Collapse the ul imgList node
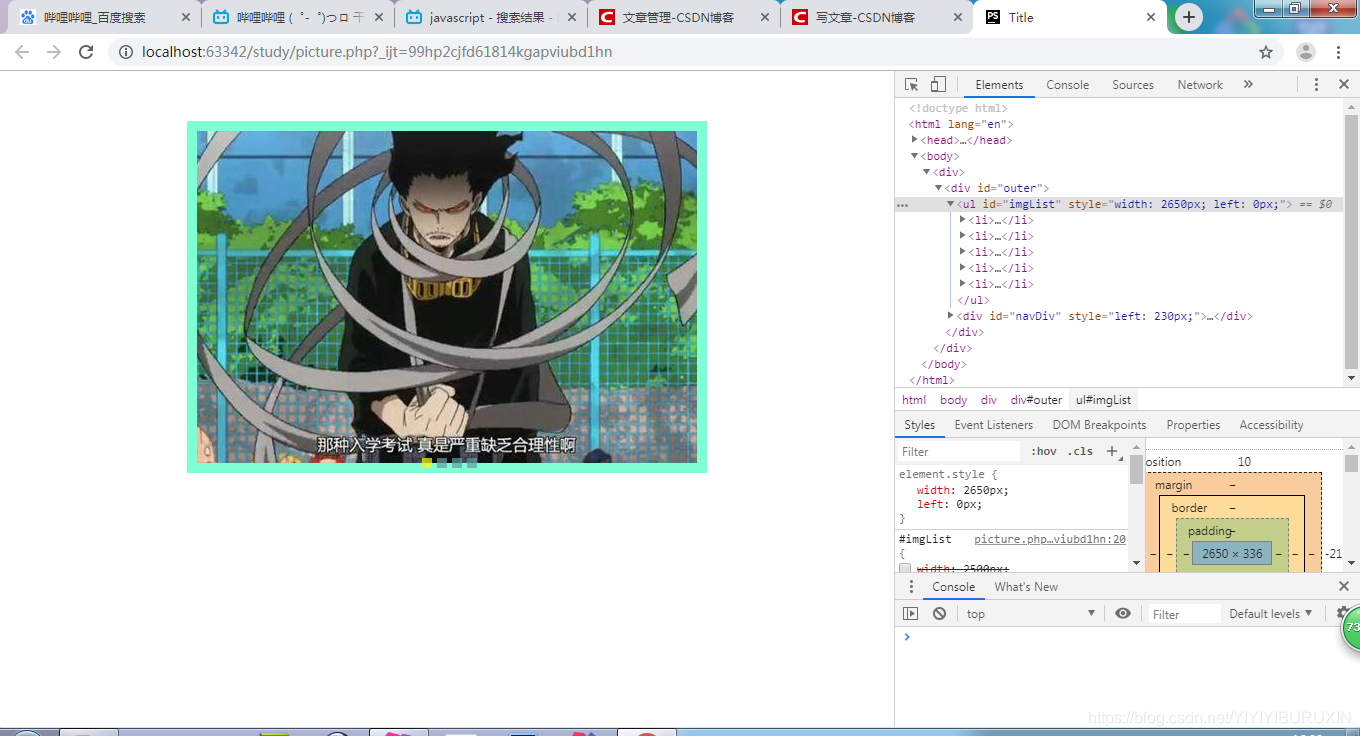 tap(951, 204)
